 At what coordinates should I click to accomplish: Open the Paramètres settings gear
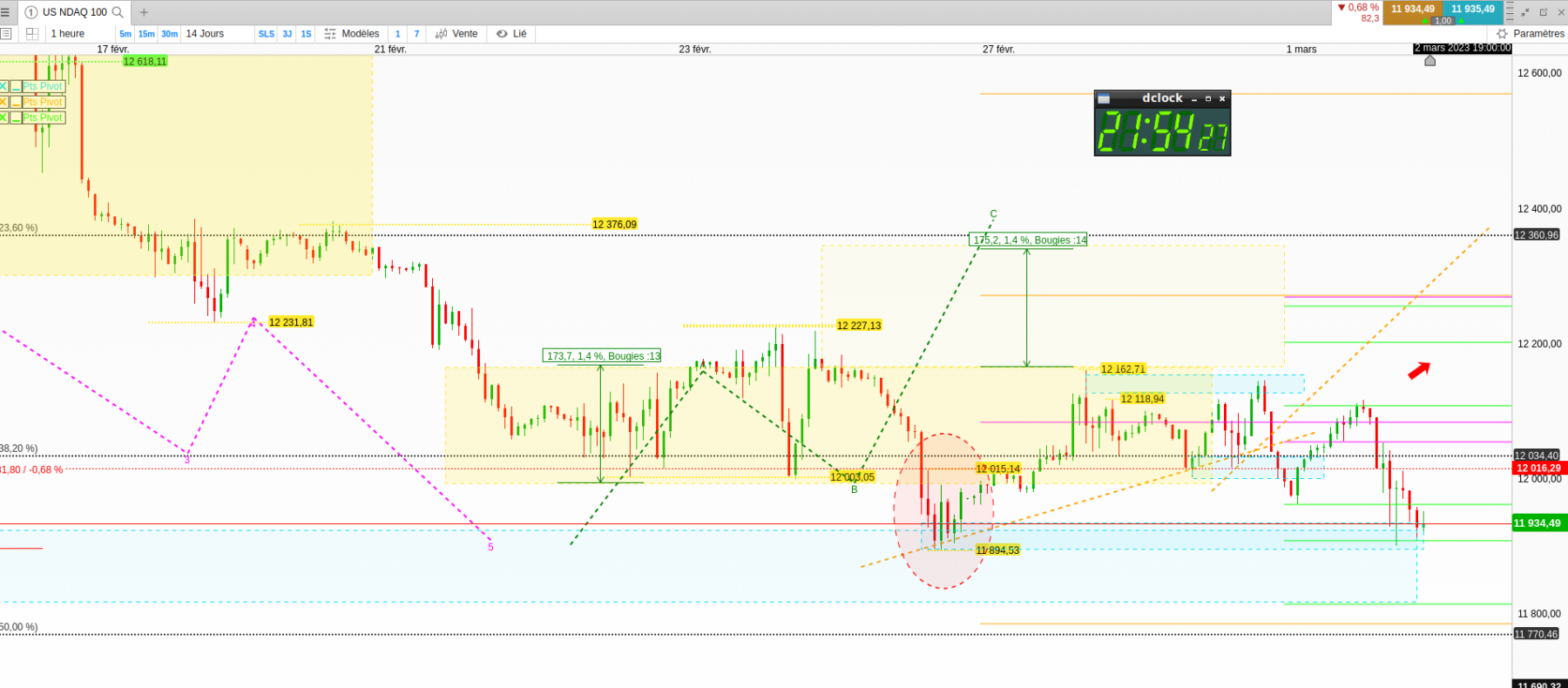pyautogui.click(x=1502, y=34)
